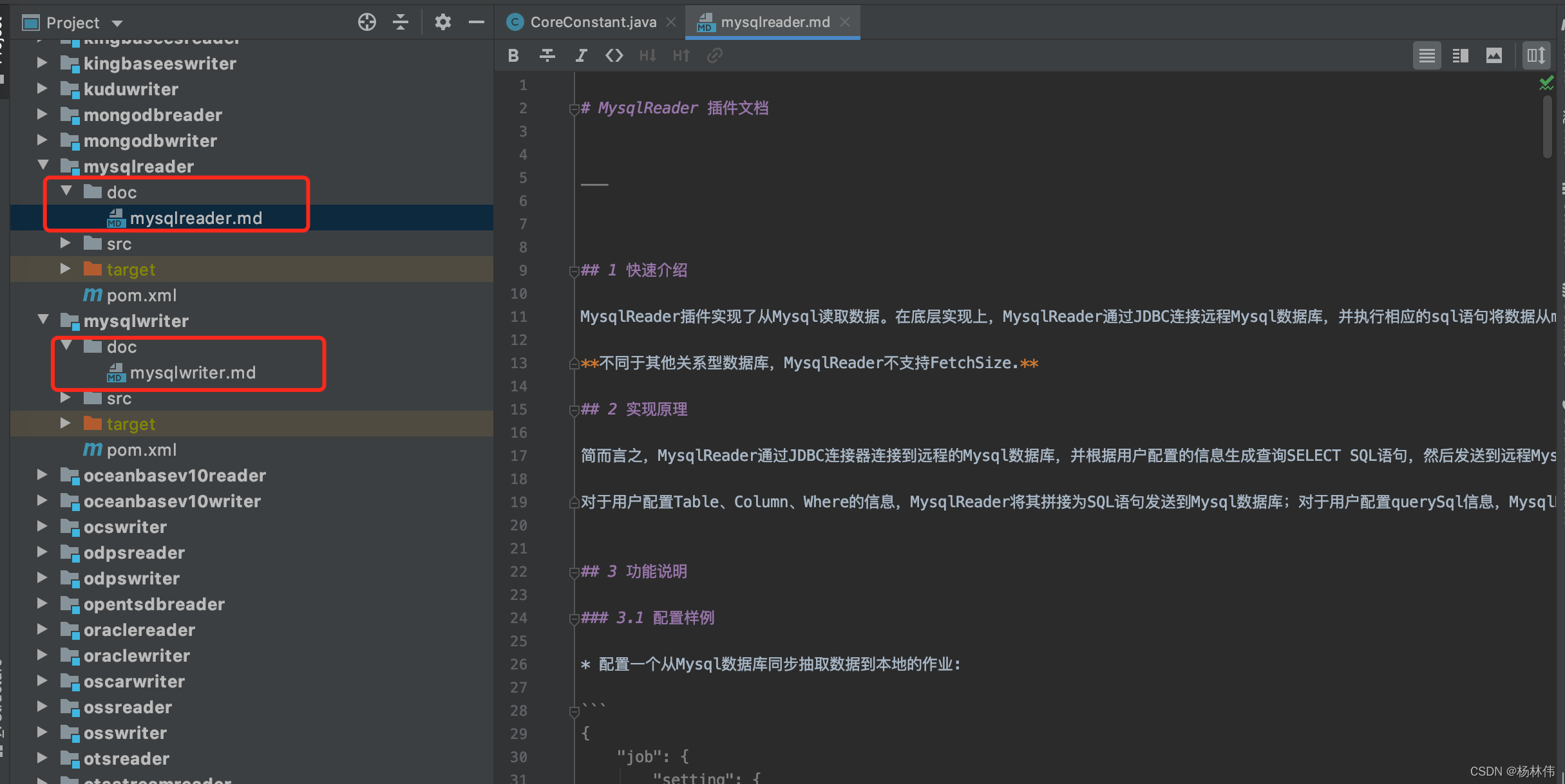Select the Italic formatting icon

coord(581,55)
